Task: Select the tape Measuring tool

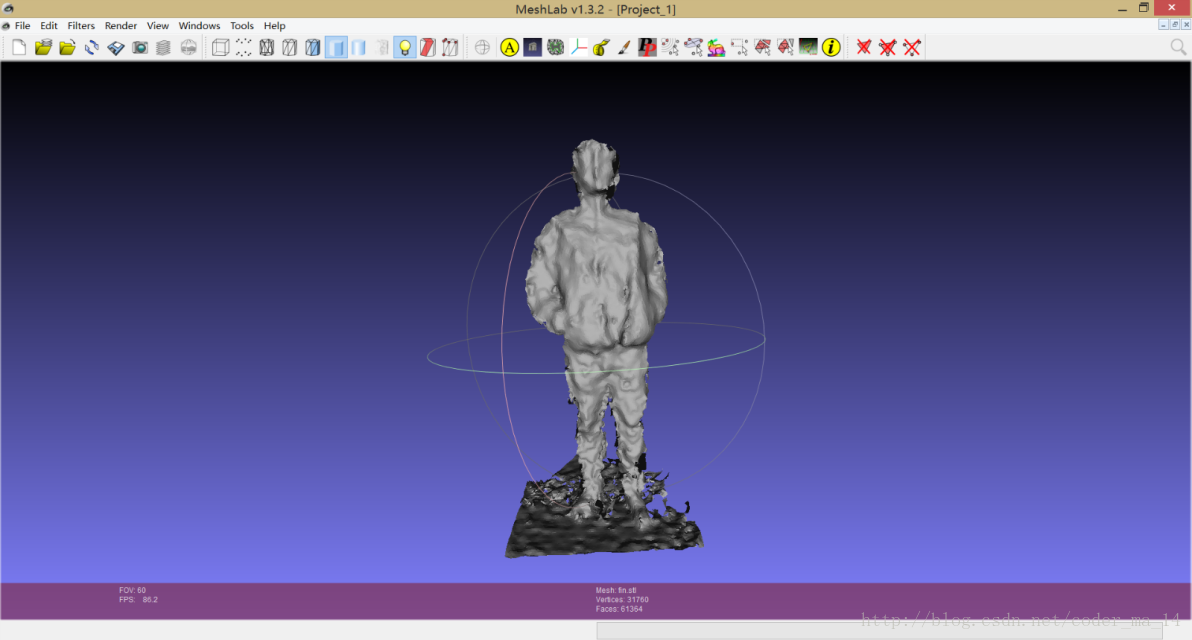Action: pyautogui.click(x=601, y=47)
